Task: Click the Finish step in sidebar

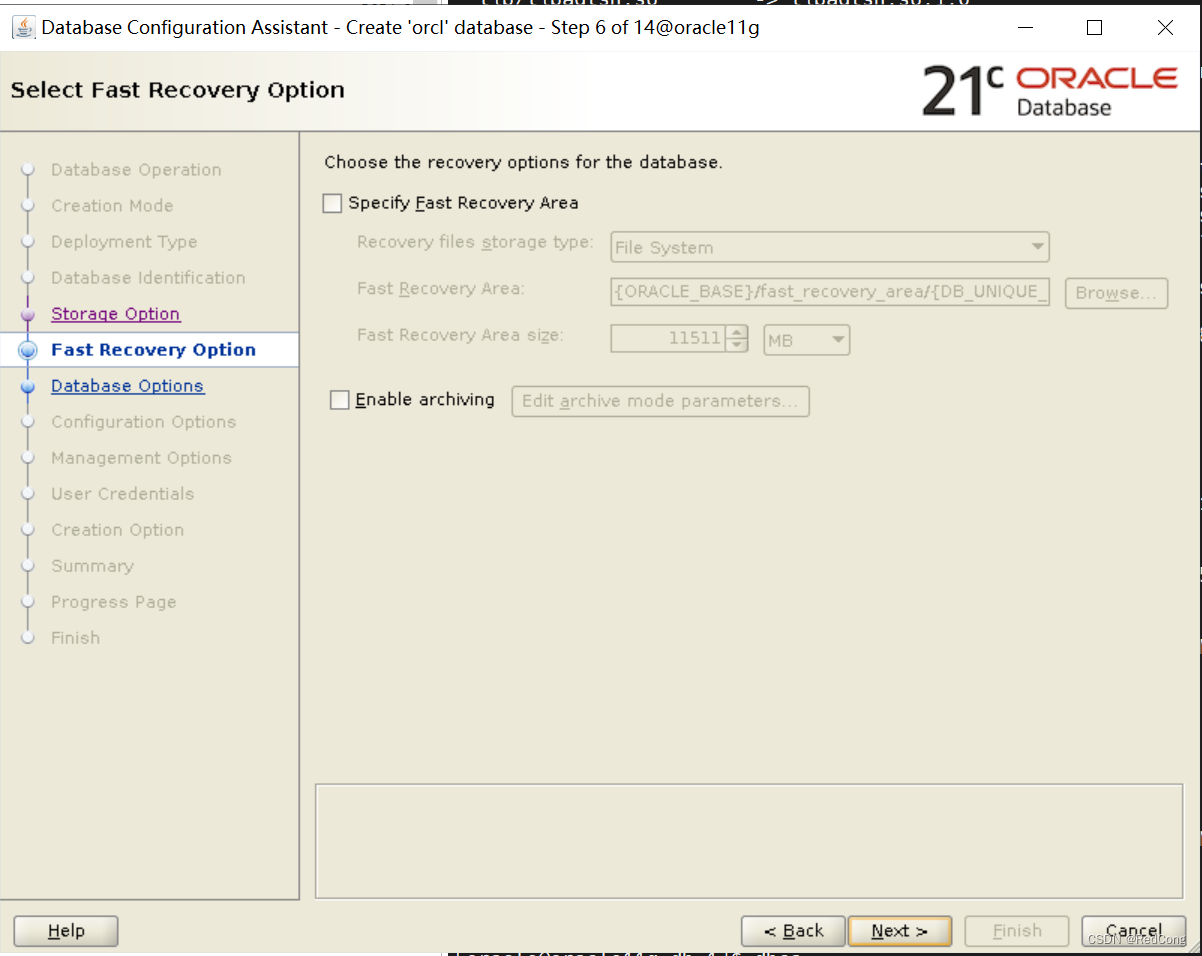Action: click(76, 638)
